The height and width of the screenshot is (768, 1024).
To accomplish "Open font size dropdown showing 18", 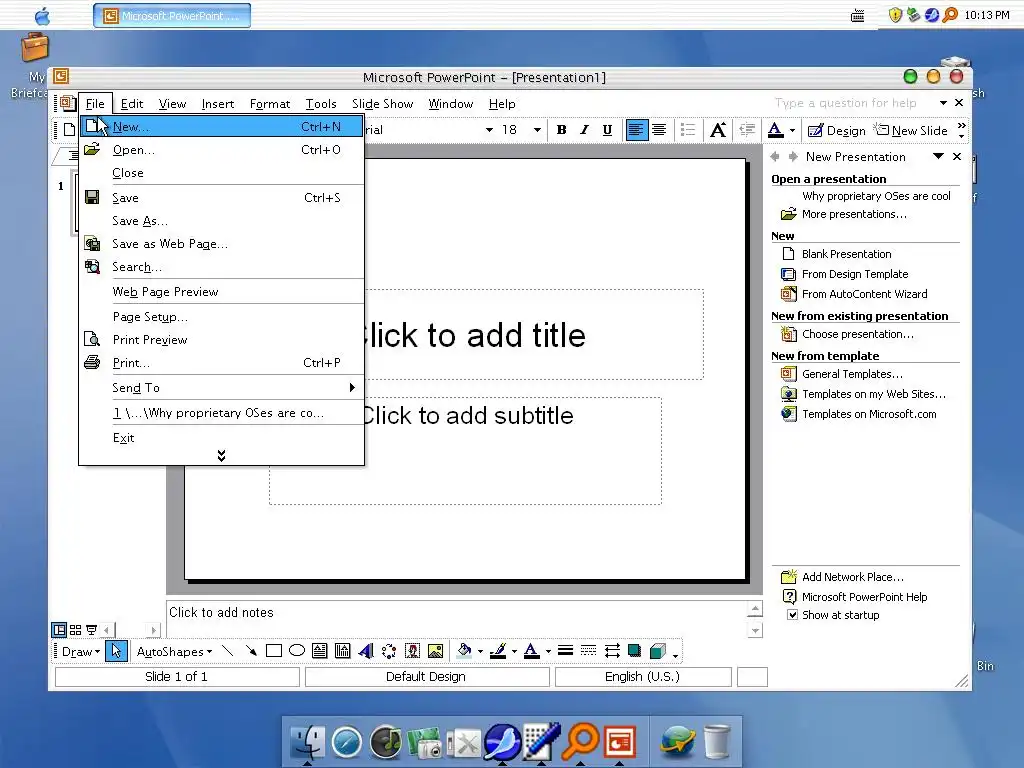I will [x=537, y=130].
